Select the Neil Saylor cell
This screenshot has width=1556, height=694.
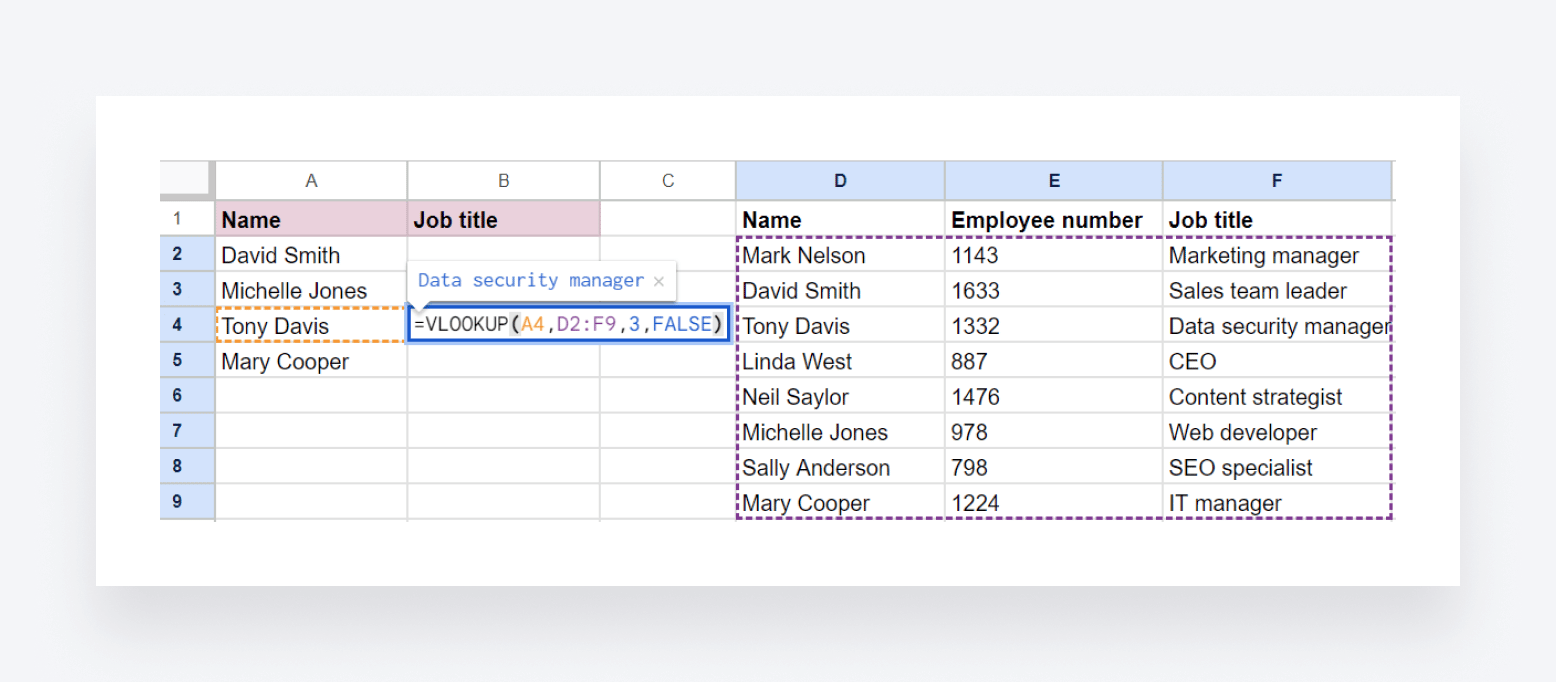(x=840, y=396)
